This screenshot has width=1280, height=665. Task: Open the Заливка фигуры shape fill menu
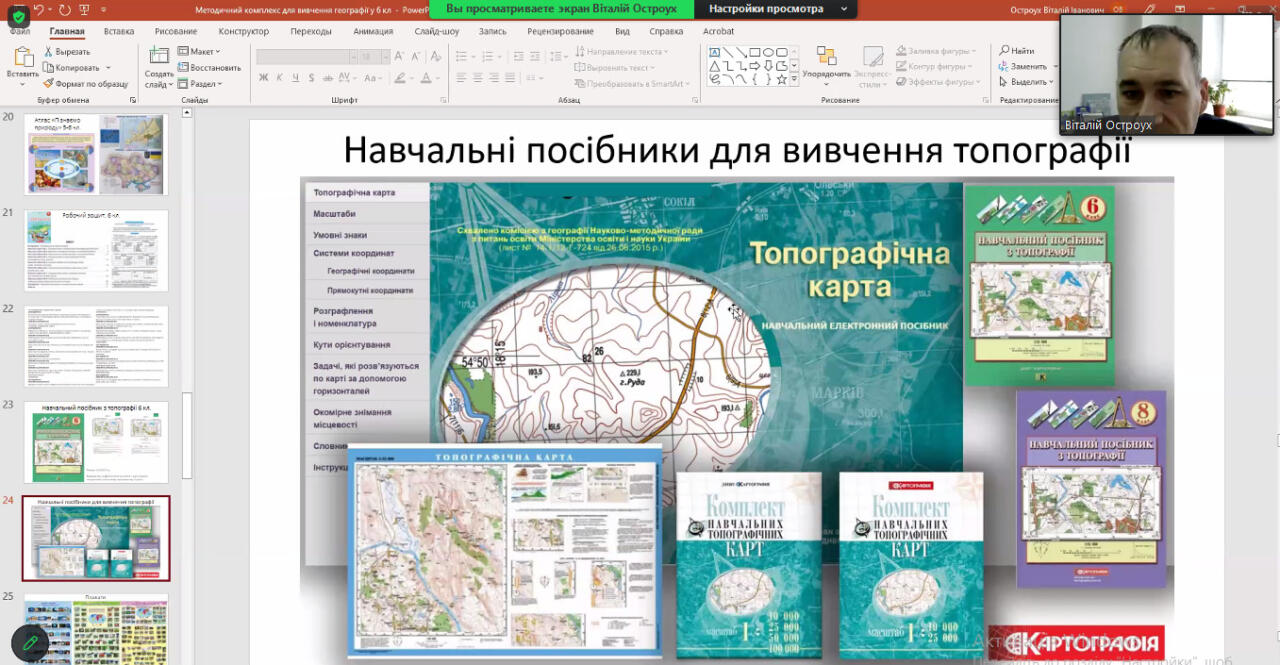pos(938,51)
